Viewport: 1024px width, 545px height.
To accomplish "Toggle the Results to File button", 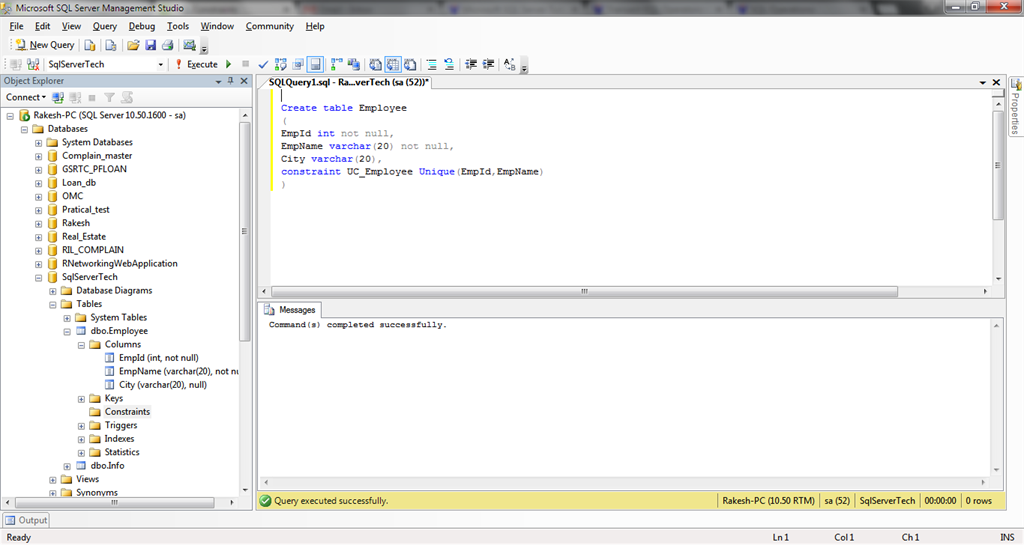I will 410,64.
